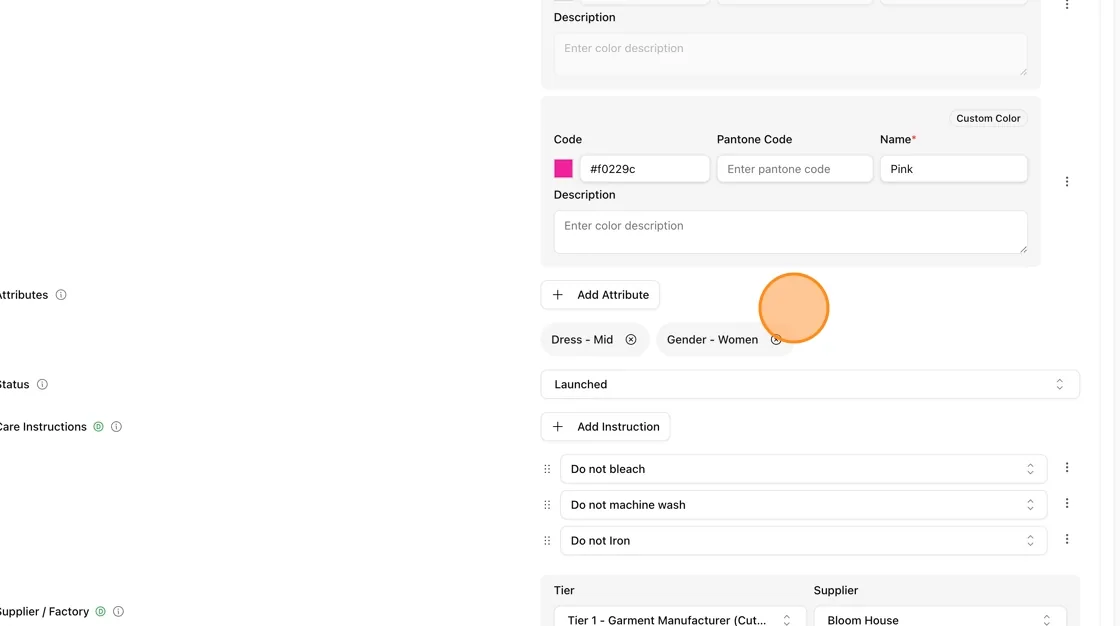
Task: Click drag handle of Do not machine wash
Action: (x=547, y=505)
